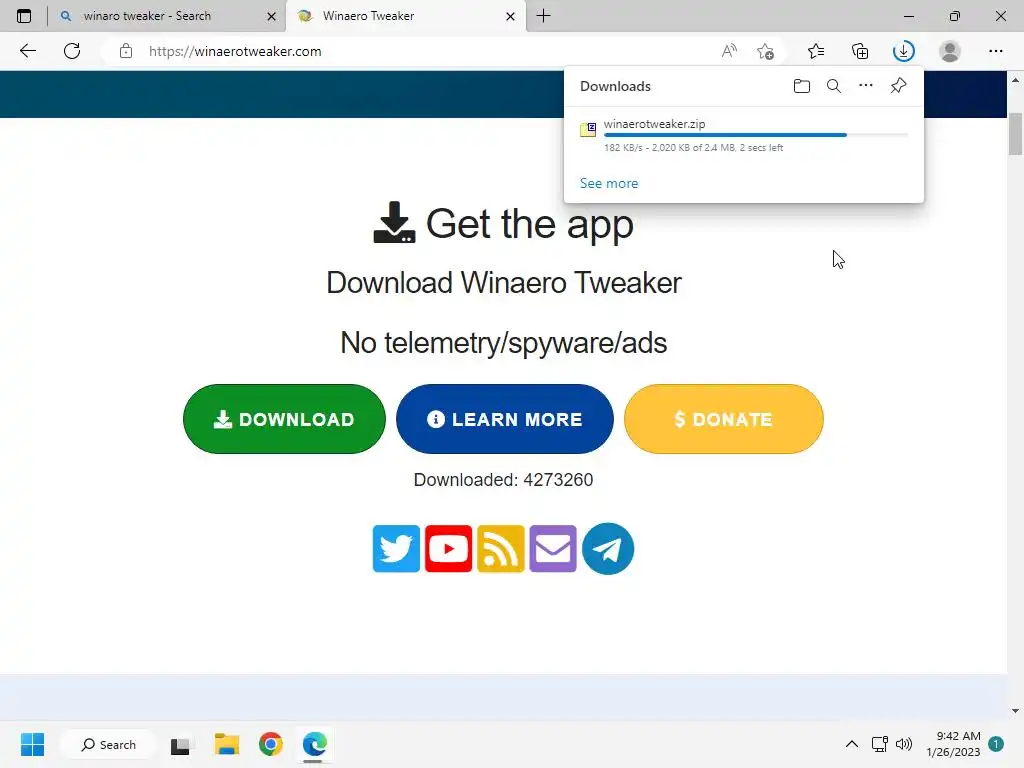1024x768 pixels.
Task: Click the taskbar Search box
Action: (108, 744)
